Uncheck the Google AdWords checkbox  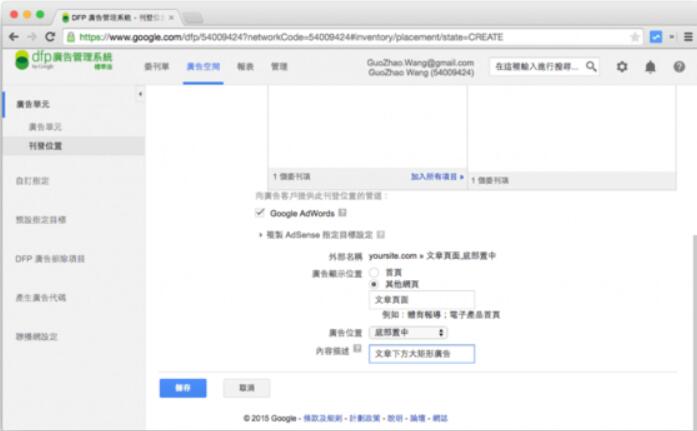point(261,213)
